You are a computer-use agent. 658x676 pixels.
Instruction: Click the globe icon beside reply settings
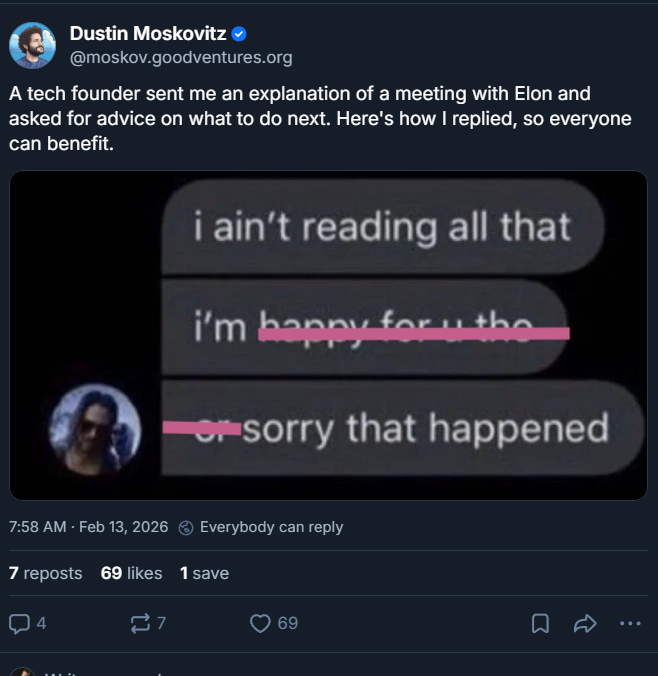point(185,527)
